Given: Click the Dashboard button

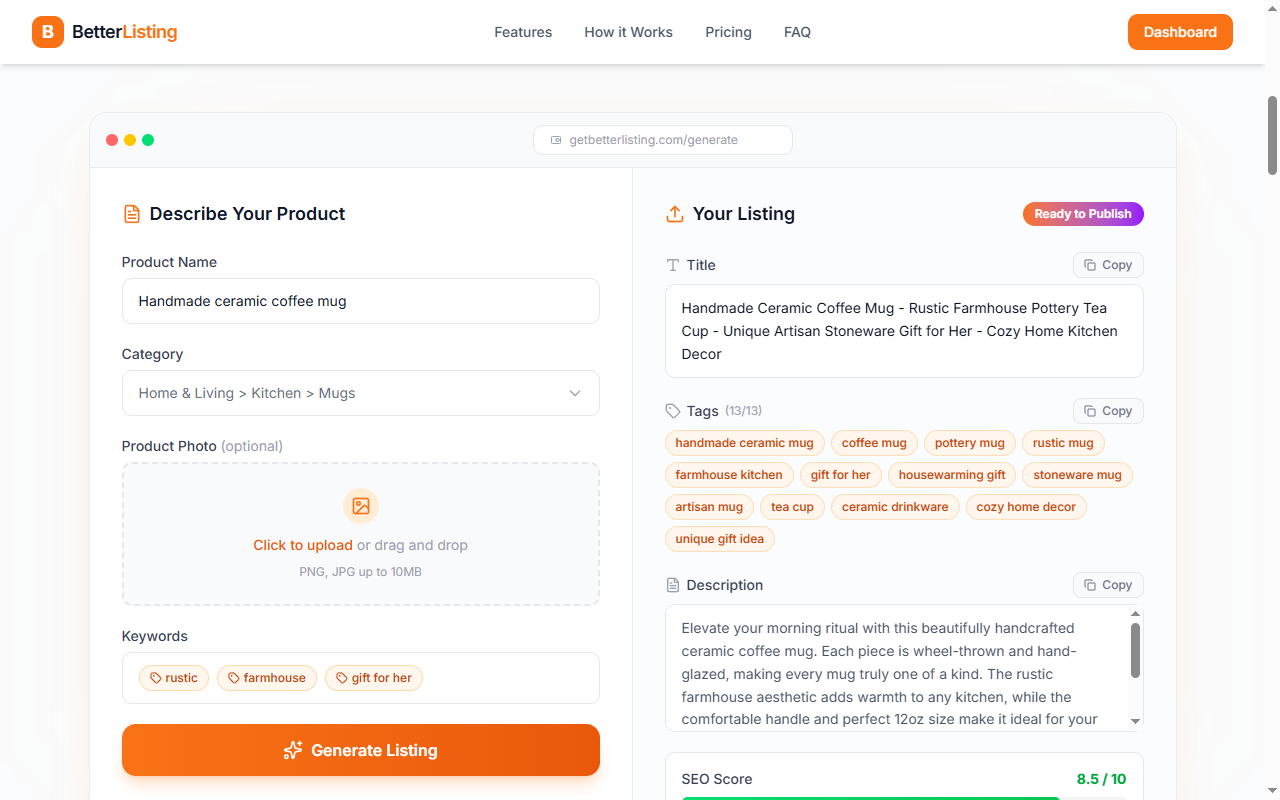Looking at the screenshot, I should (1180, 32).
